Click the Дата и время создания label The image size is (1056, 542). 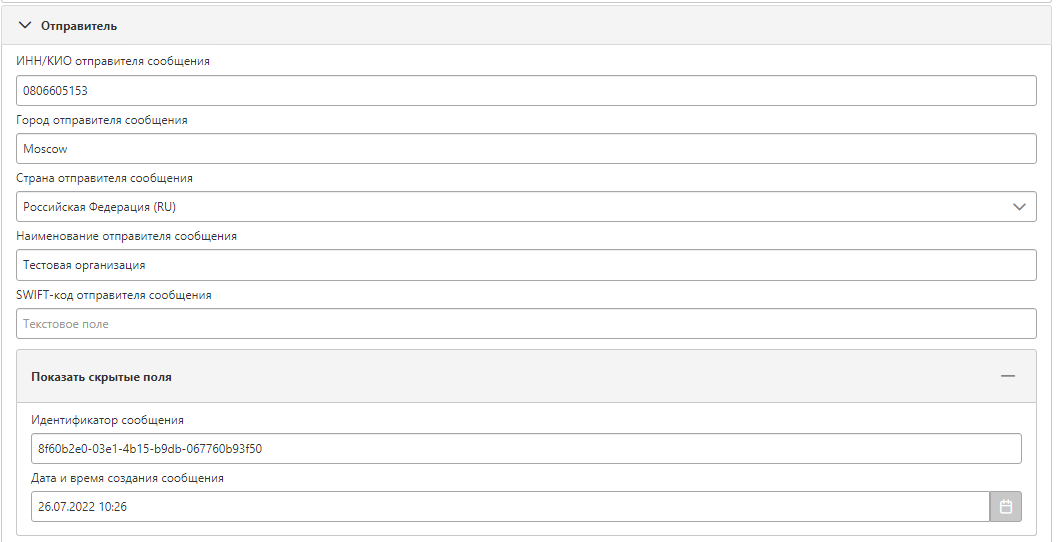[127, 478]
